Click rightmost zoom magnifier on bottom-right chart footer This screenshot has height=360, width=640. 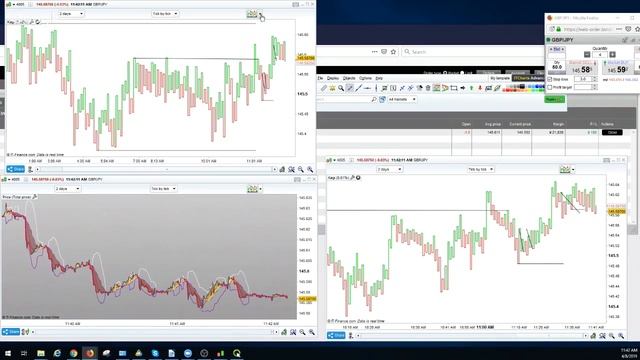[621, 336]
